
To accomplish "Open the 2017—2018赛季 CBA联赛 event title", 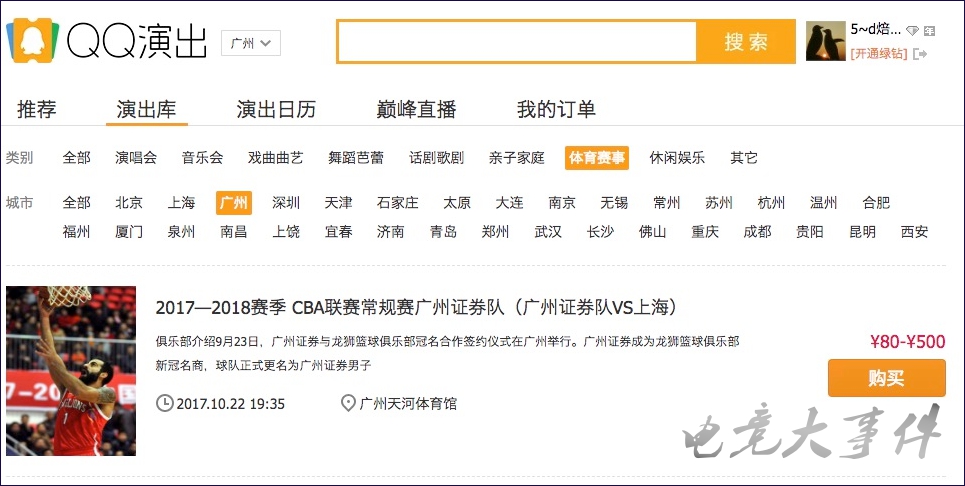I will [417, 307].
